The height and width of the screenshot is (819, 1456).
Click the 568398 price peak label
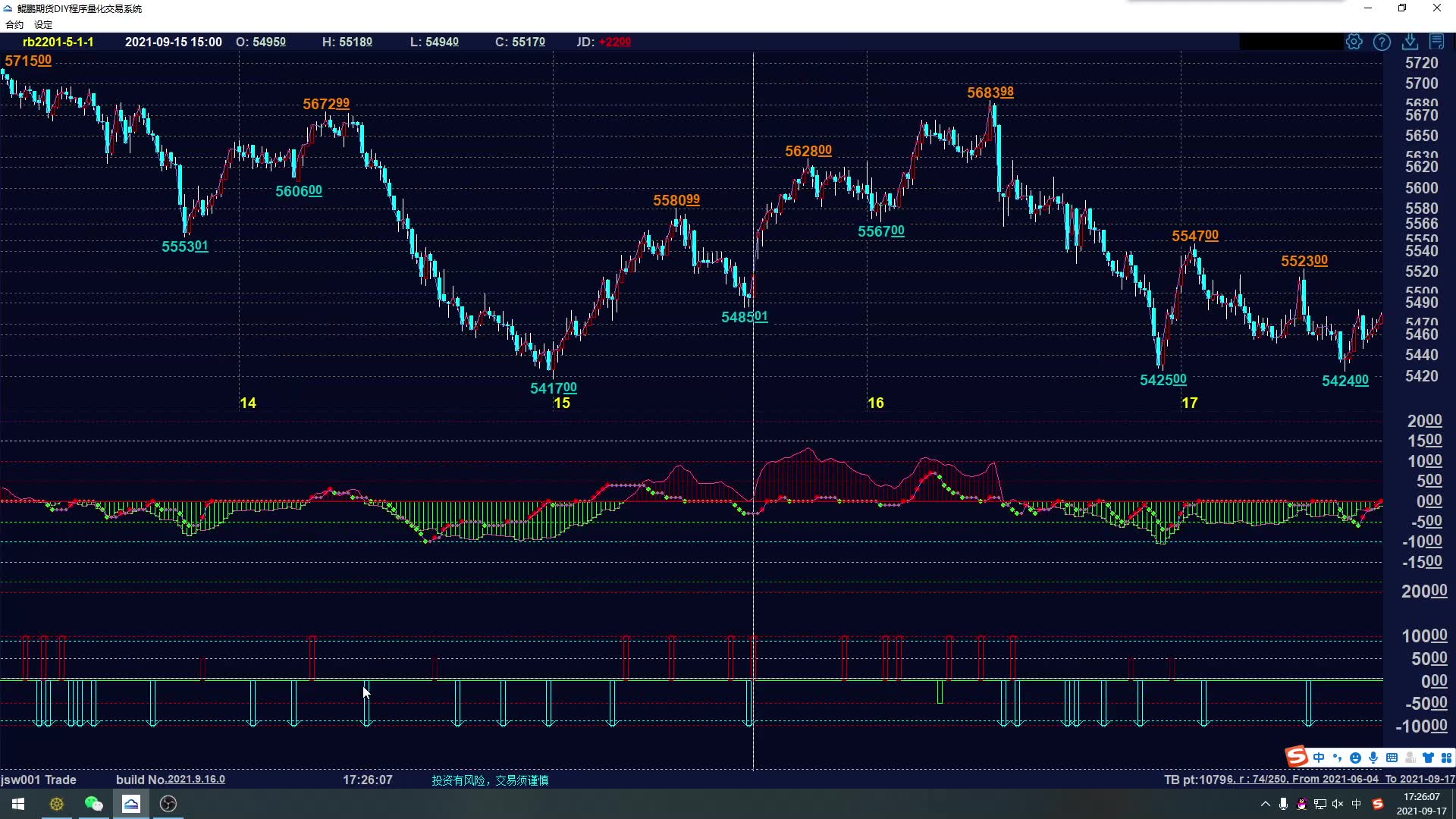990,93
